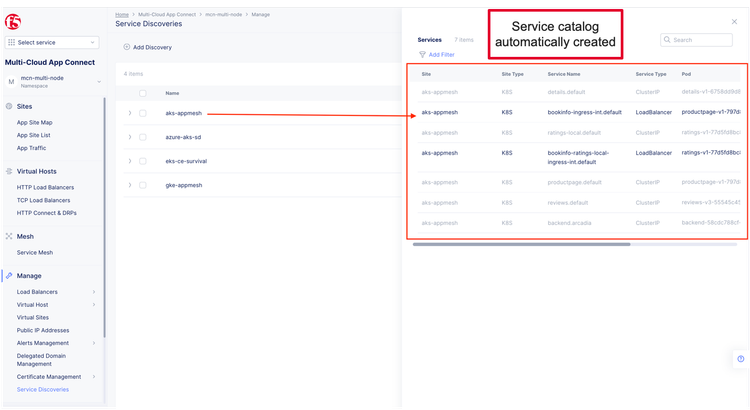Click the help icon at bottom right
Viewport: 750px width, 410px height.
click(x=740, y=358)
